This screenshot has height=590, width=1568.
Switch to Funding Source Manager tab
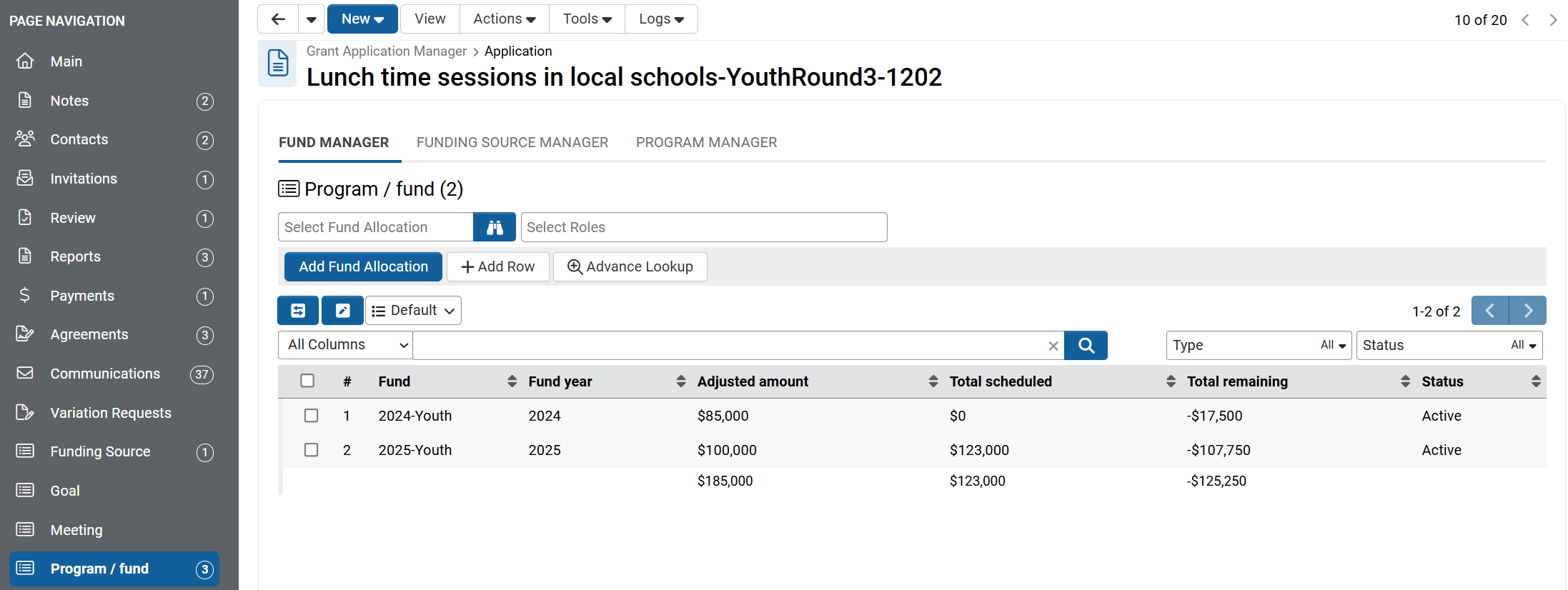point(512,142)
